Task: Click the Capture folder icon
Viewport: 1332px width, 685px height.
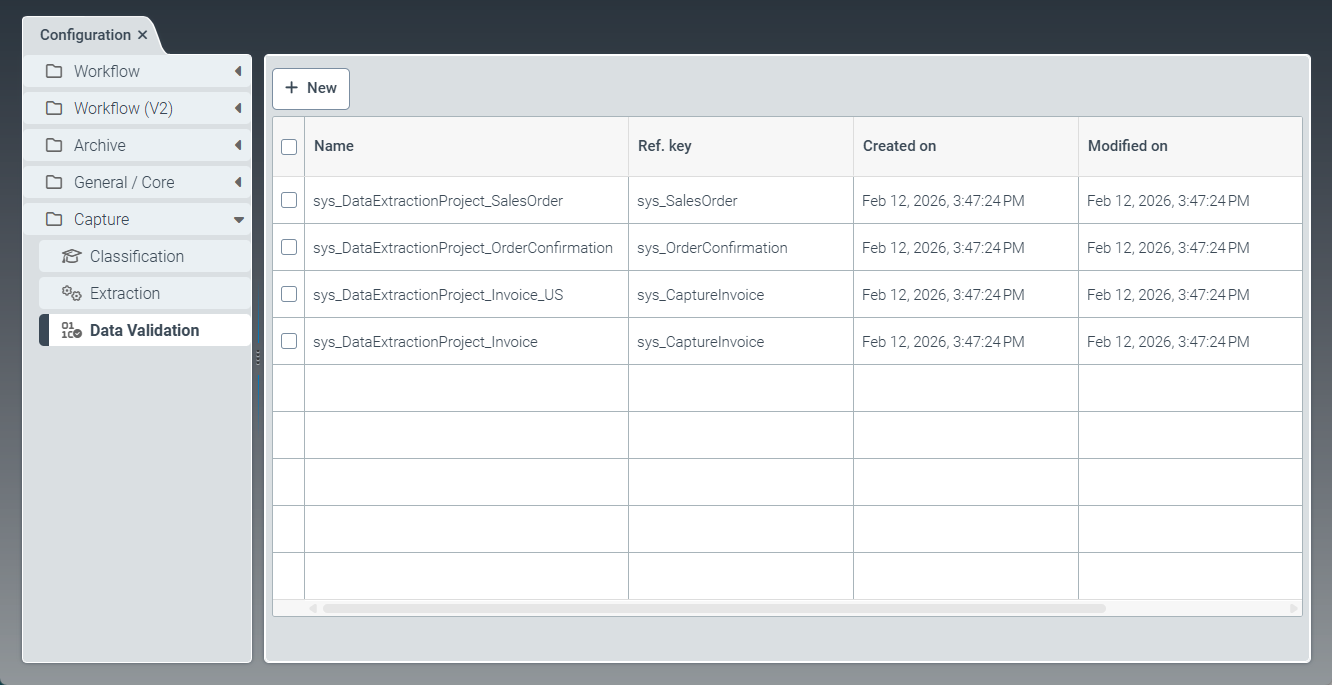Action: coord(54,219)
